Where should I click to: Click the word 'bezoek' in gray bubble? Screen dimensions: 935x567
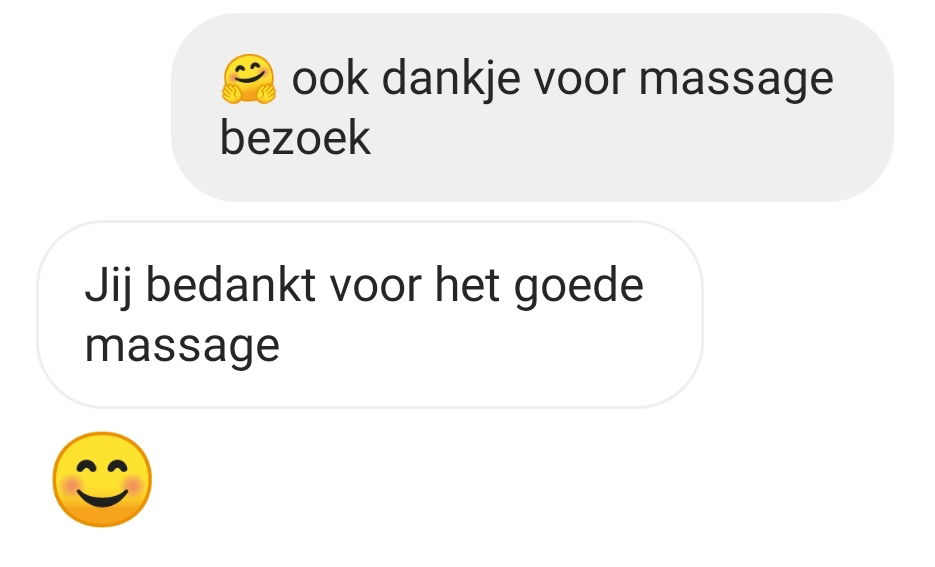295,138
